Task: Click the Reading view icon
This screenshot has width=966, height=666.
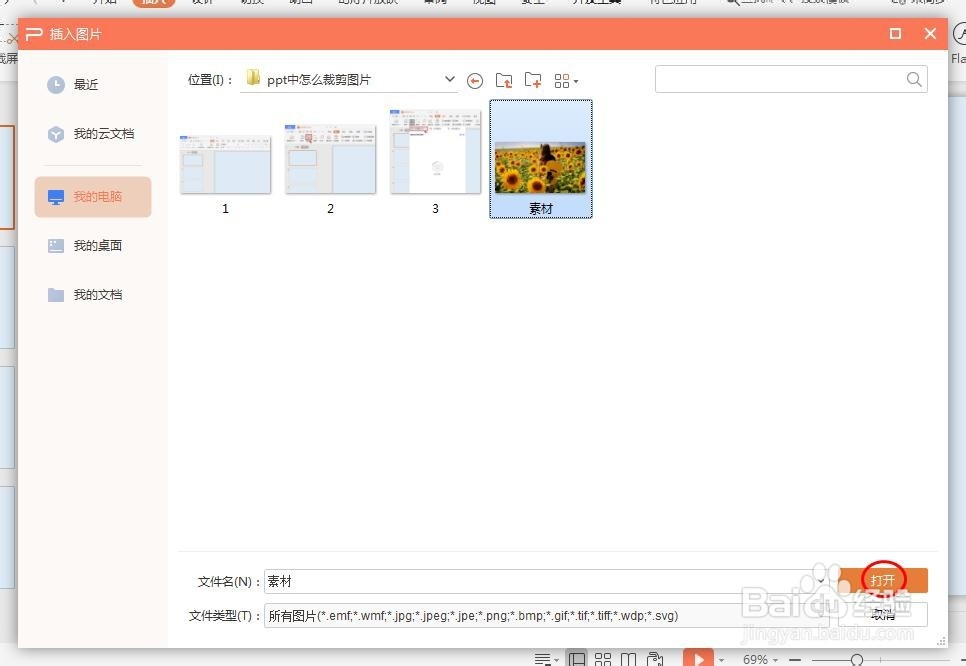Action: [x=629, y=658]
